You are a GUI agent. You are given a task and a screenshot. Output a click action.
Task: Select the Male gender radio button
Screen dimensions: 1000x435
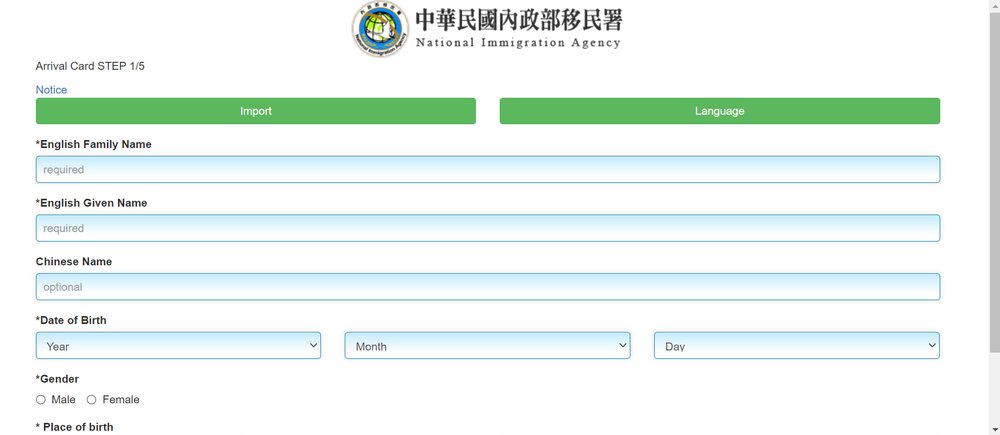[41, 400]
